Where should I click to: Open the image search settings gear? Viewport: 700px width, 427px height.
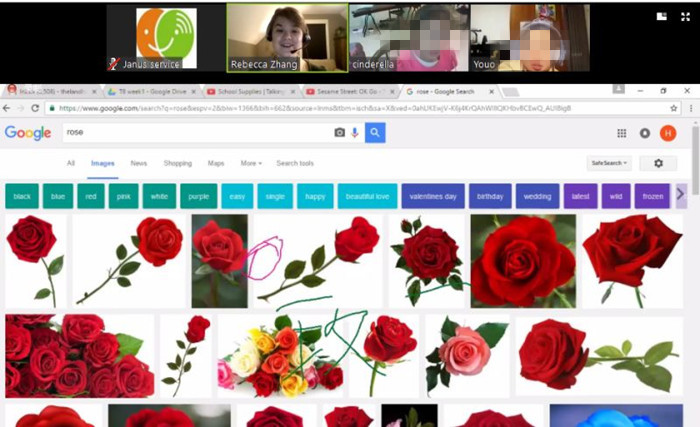(658, 163)
